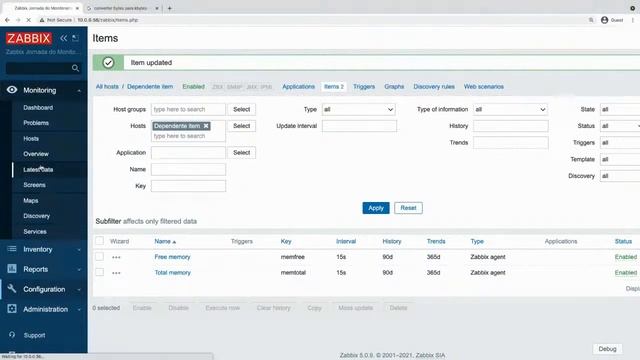This screenshot has width=640, height=360.
Task: Switch to the Web scenarios tab
Action: coord(484,87)
